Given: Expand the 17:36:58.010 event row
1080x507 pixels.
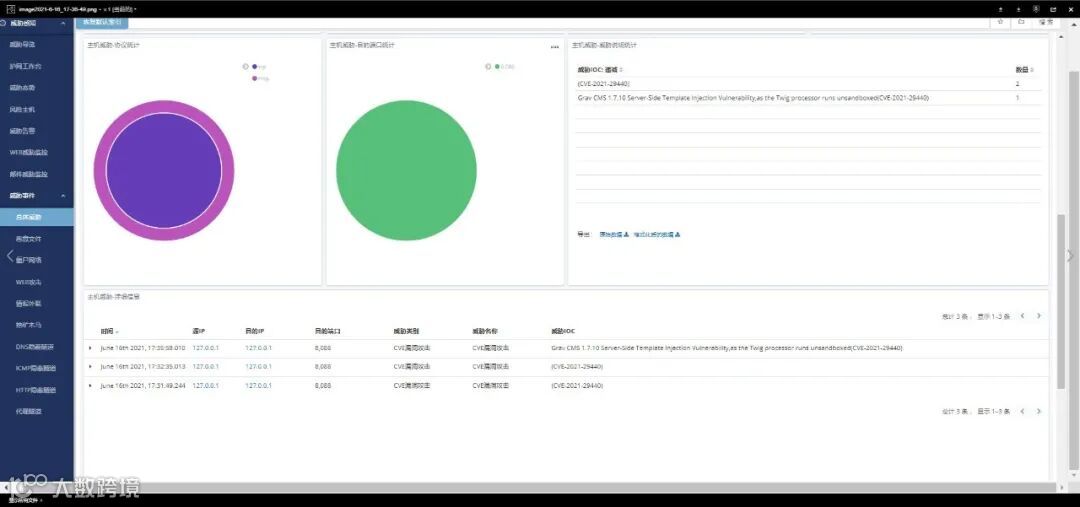Looking at the screenshot, I should [x=90, y=348].
